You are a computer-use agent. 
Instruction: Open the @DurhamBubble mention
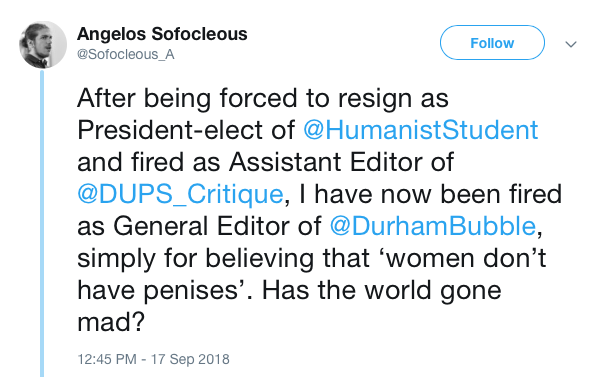pos(433,226)
